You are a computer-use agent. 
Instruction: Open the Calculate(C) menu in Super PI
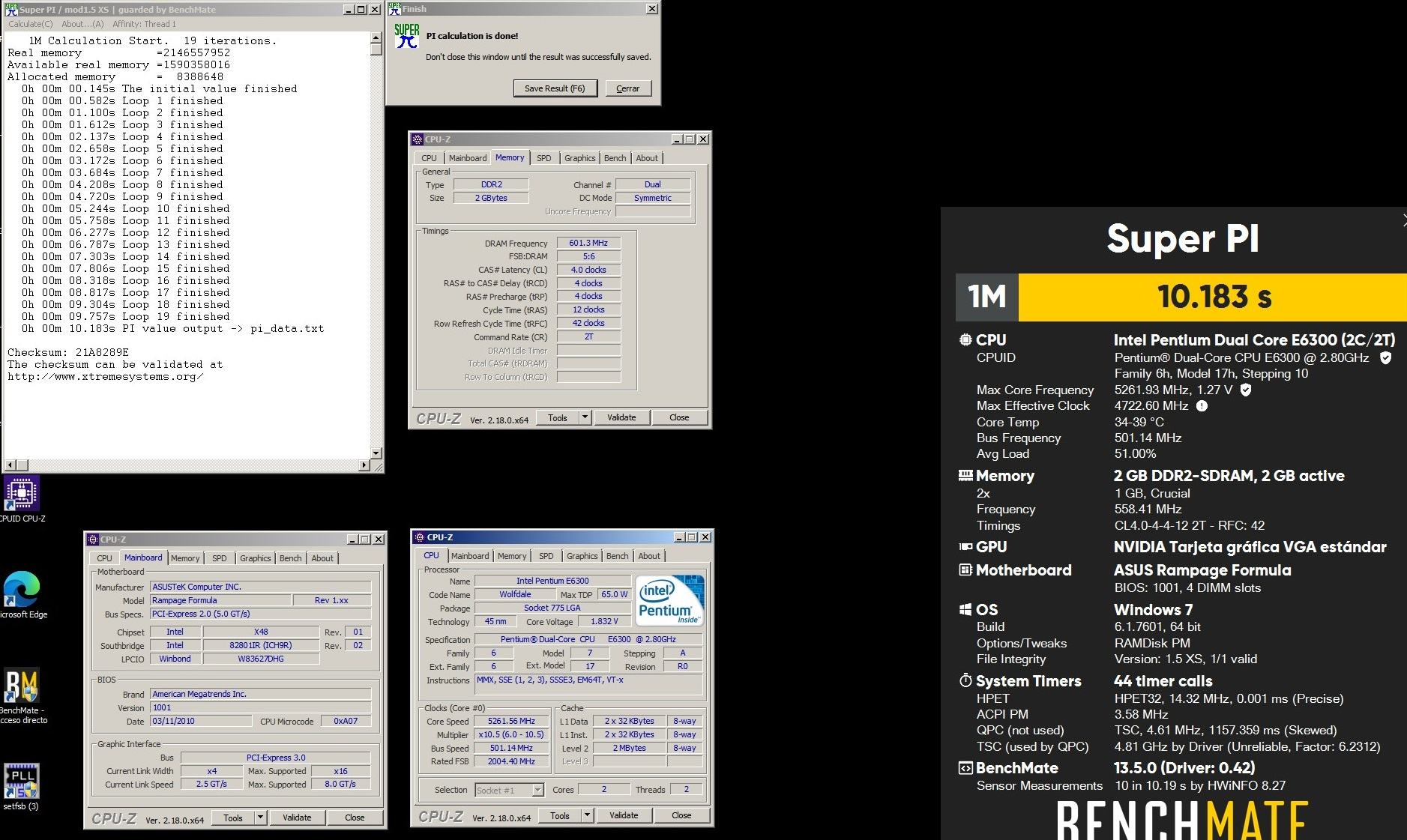(31, 24)
